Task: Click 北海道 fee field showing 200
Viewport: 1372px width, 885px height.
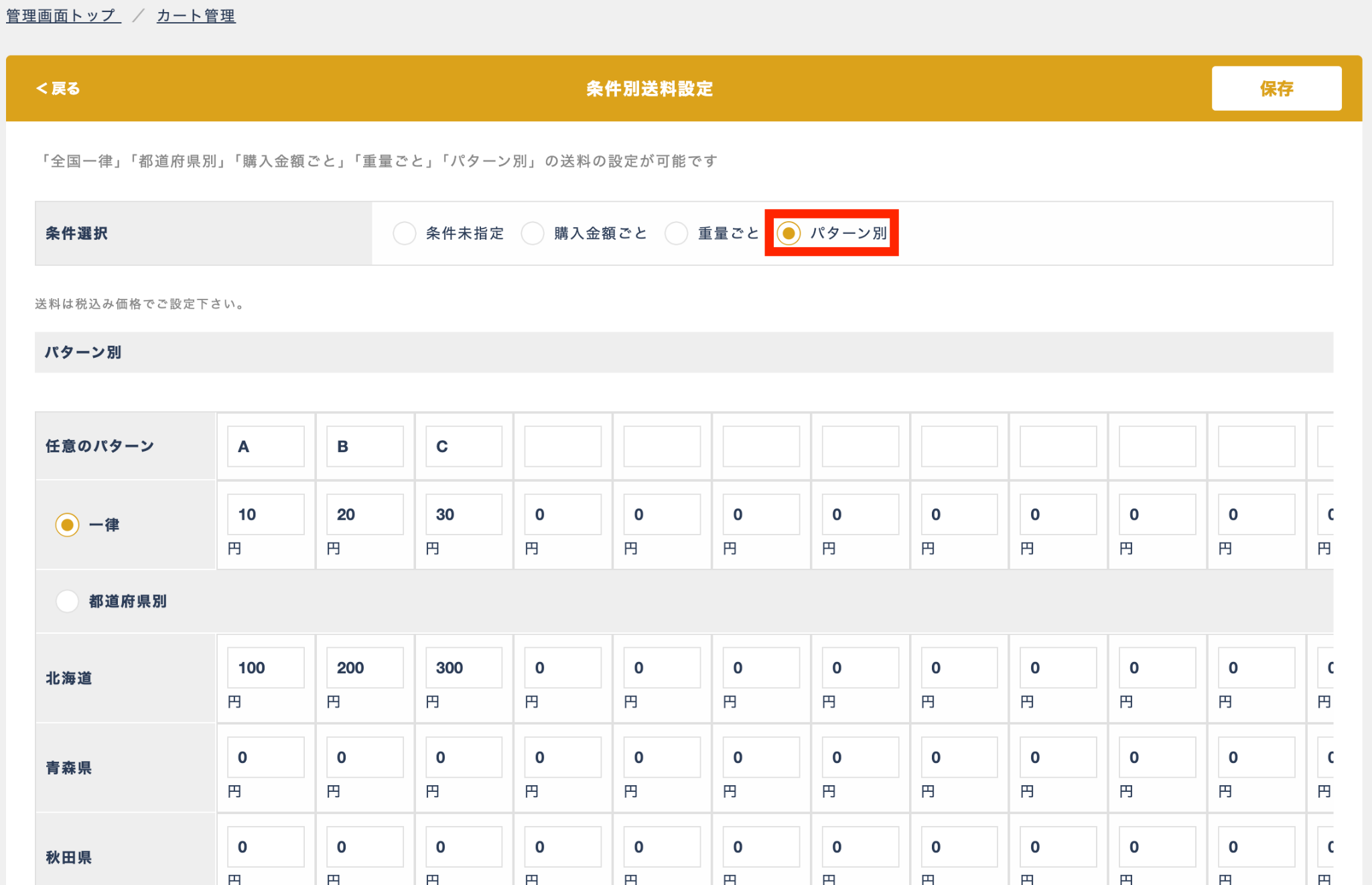Action: [365, 667]
